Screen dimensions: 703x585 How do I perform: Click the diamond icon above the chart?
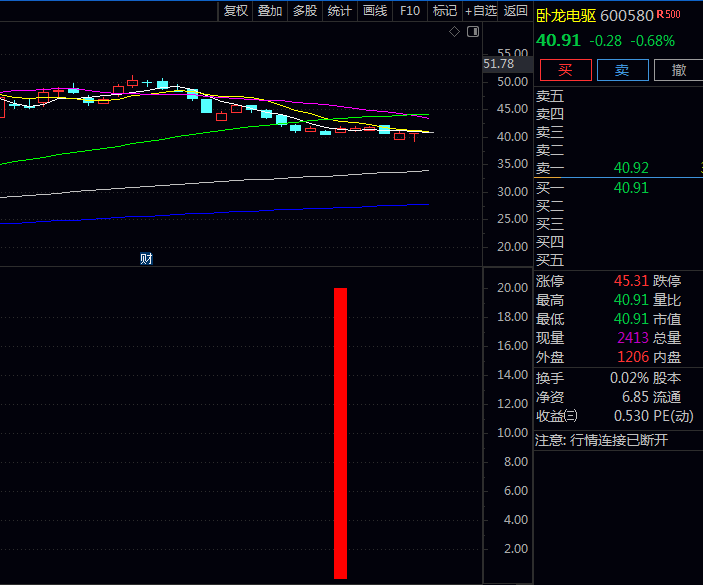coord(454,32)
